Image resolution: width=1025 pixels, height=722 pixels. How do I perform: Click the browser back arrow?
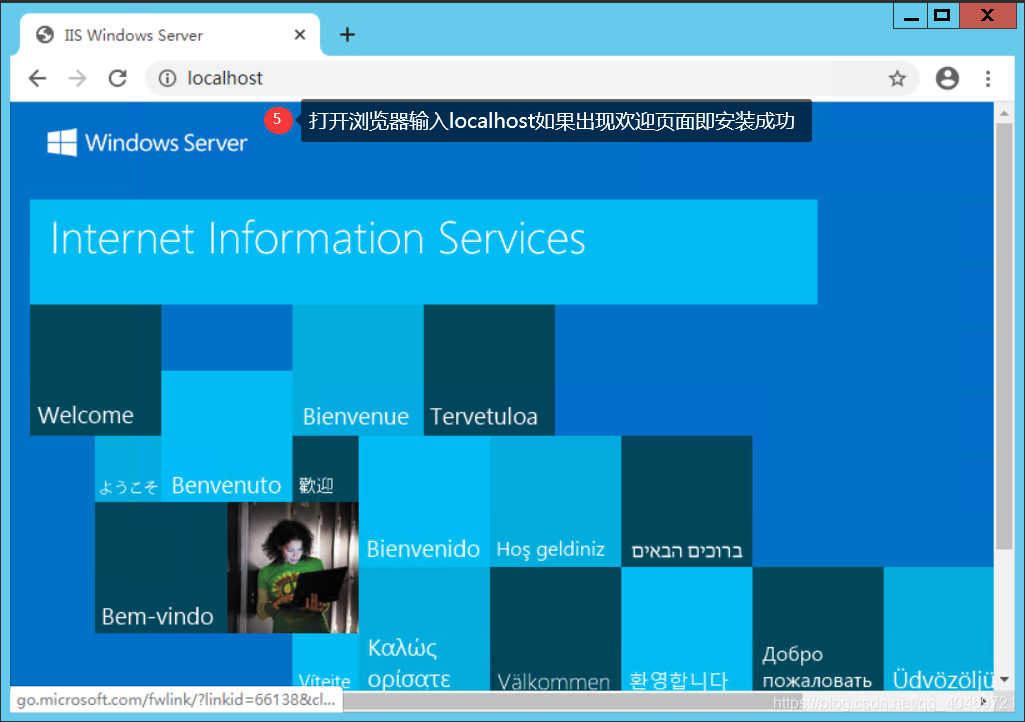[38, 78]
